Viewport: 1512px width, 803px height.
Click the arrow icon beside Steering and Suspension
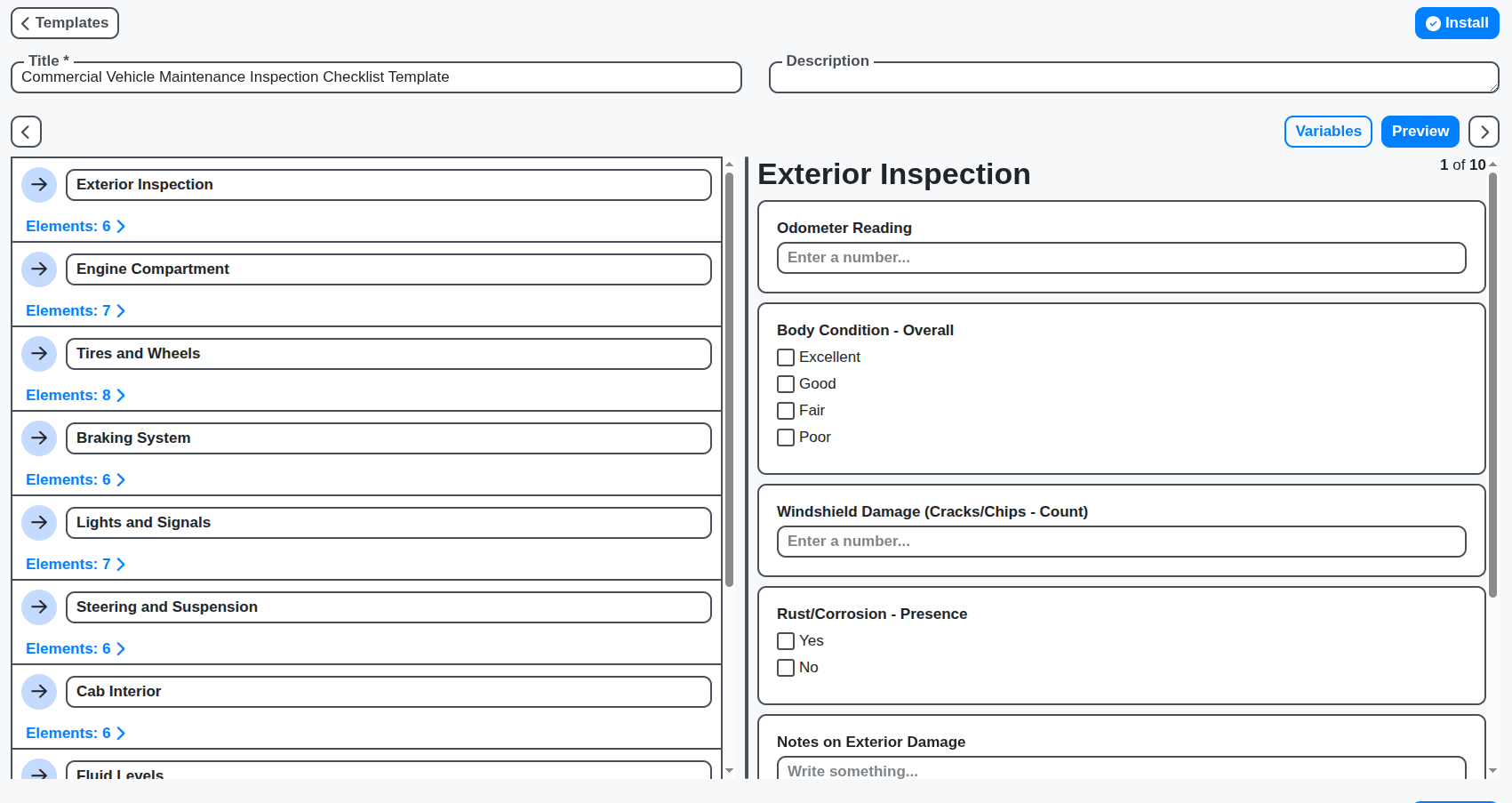[x=39, y=607]
